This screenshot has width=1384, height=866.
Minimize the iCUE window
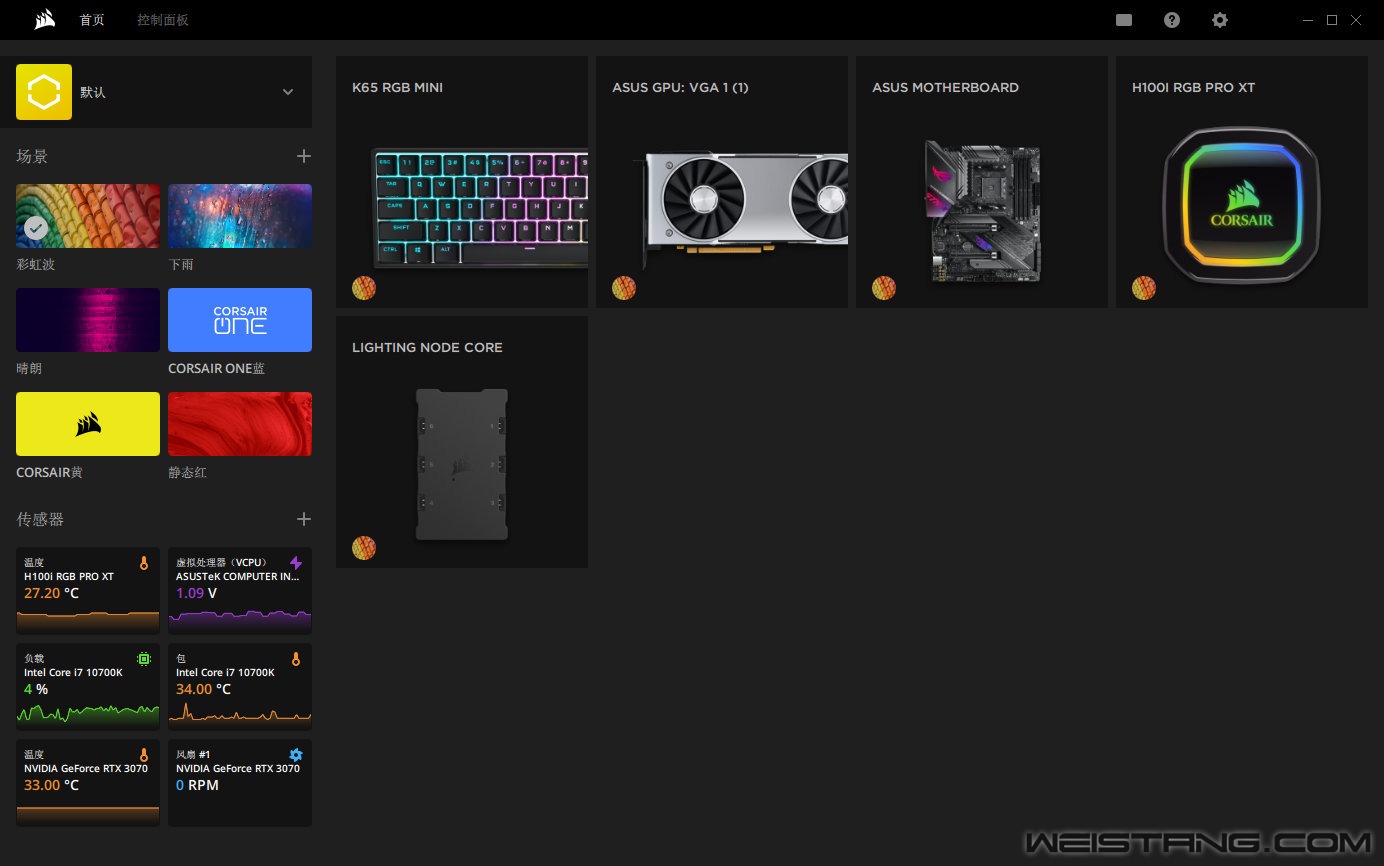tap(1308, 20)
